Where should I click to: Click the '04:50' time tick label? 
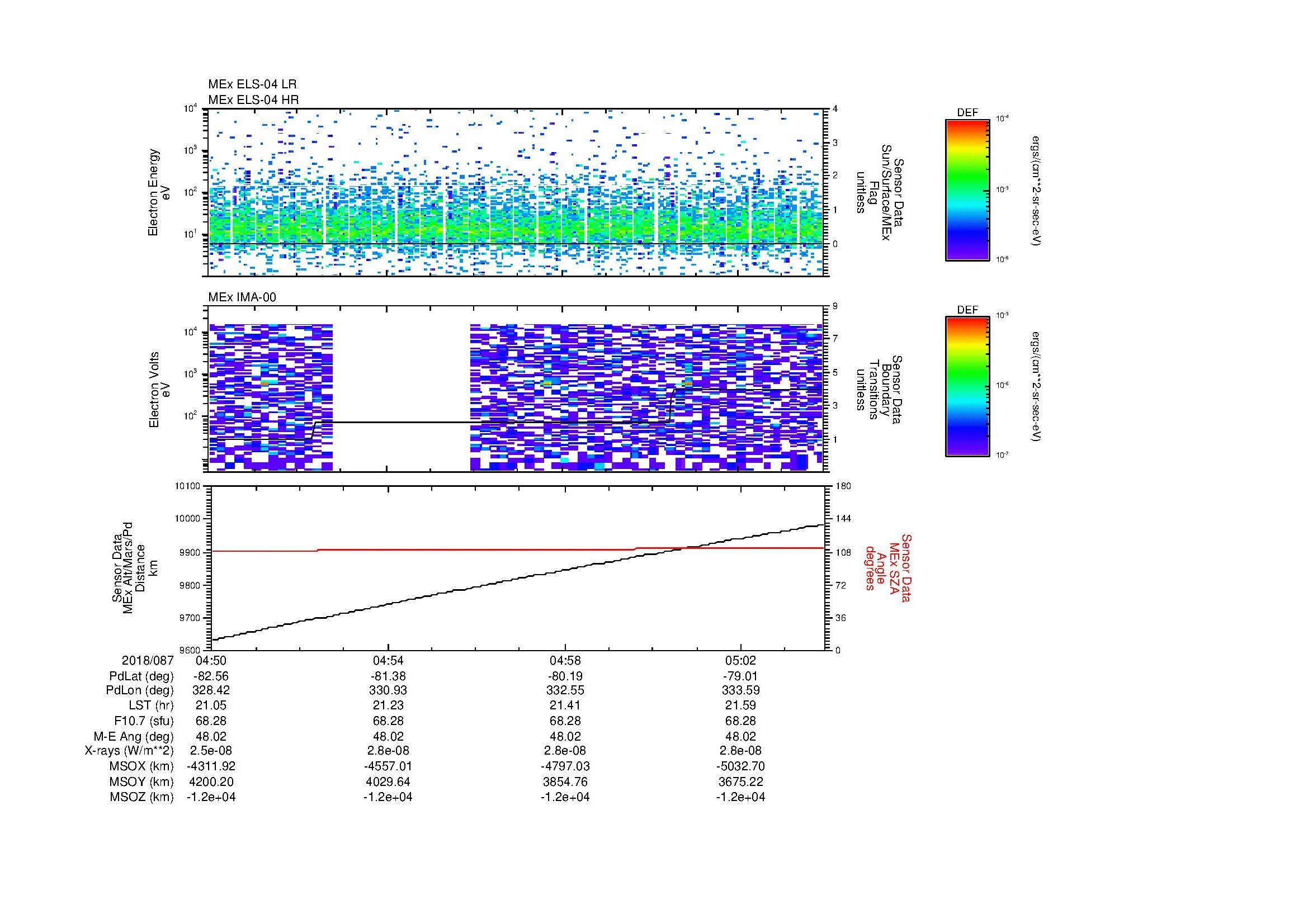tap(211, 660)
